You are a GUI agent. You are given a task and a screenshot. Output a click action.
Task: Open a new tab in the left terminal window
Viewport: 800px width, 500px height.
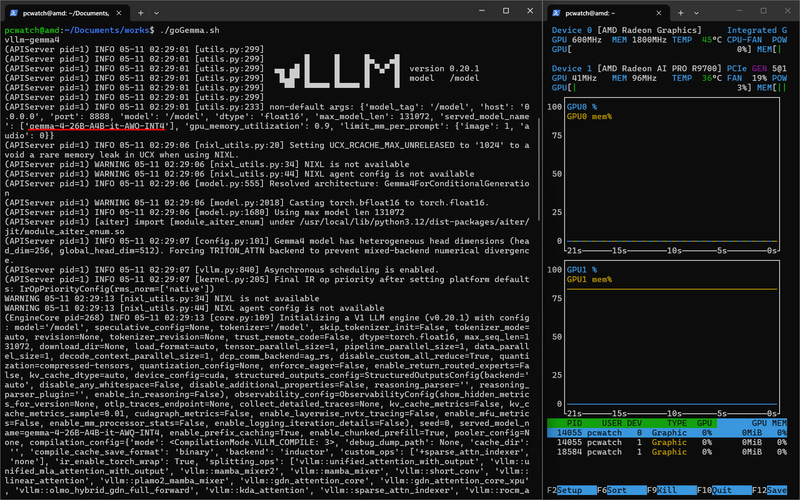coord(140,13)
